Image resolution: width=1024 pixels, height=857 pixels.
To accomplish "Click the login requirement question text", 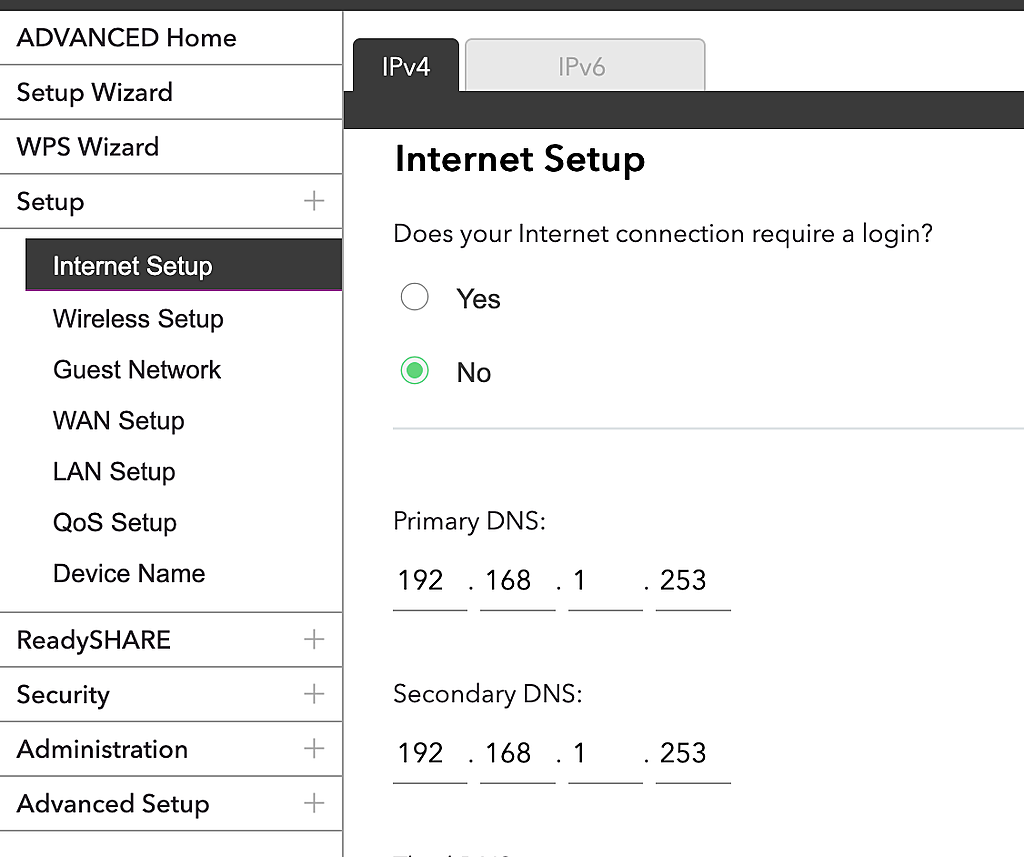I will (663, 234).
